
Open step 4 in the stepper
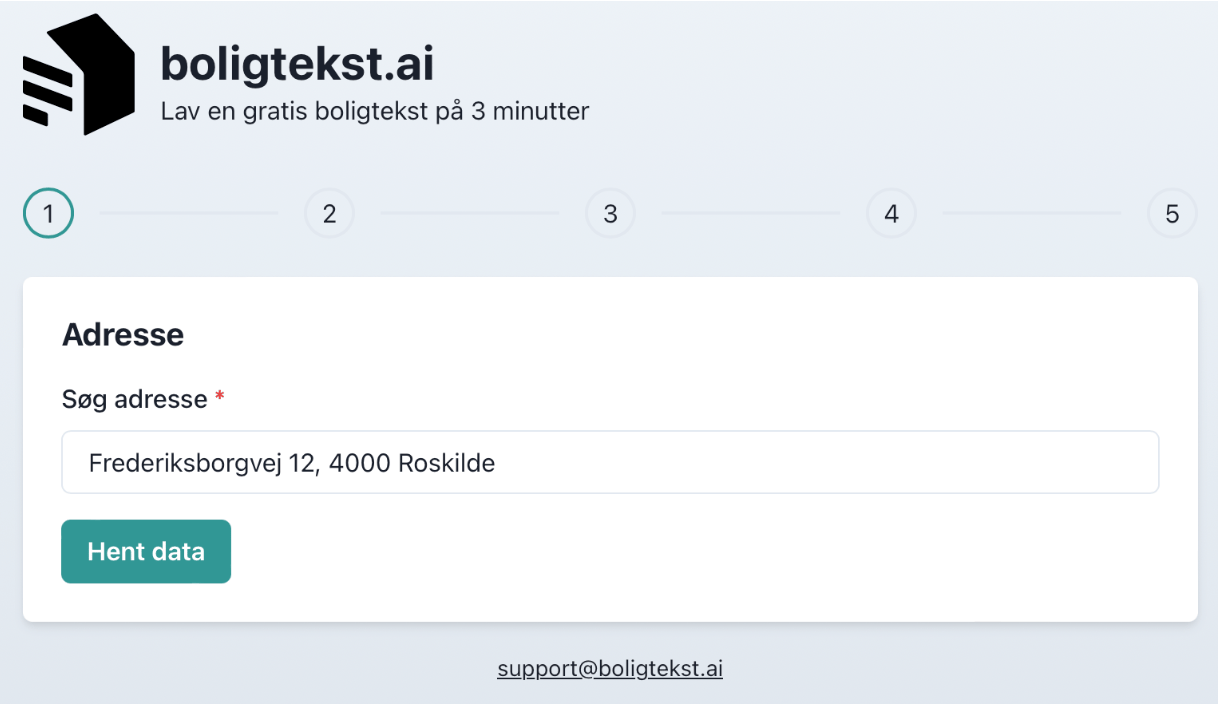point(891,213)
